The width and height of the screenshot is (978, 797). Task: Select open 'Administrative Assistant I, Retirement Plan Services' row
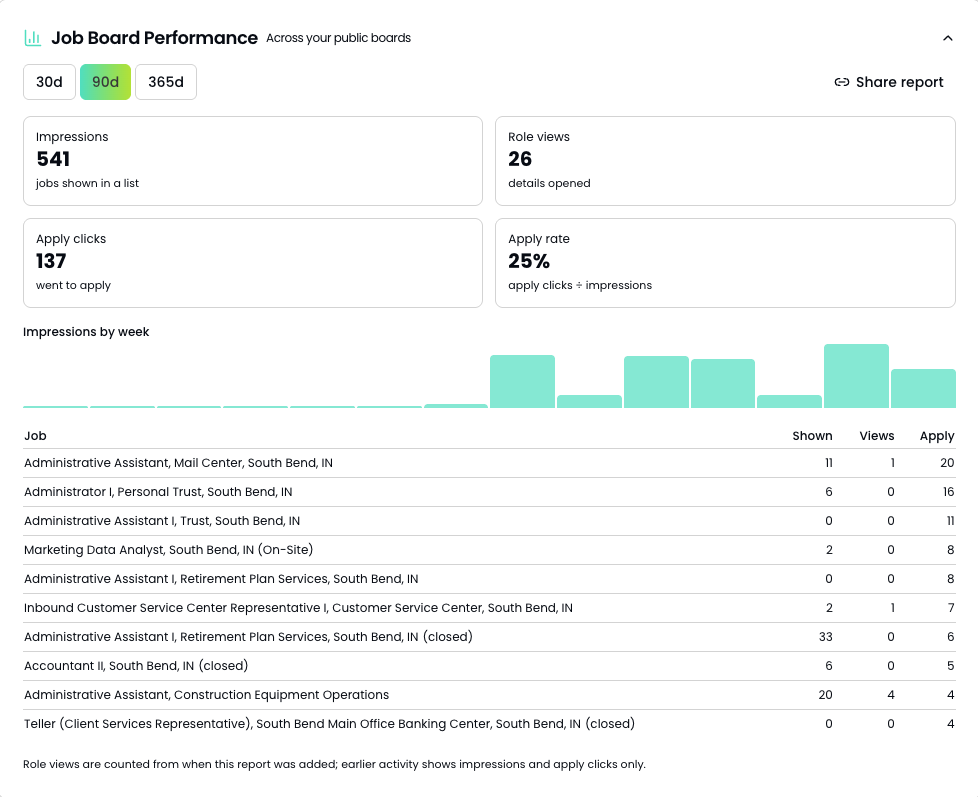point(489,579)
